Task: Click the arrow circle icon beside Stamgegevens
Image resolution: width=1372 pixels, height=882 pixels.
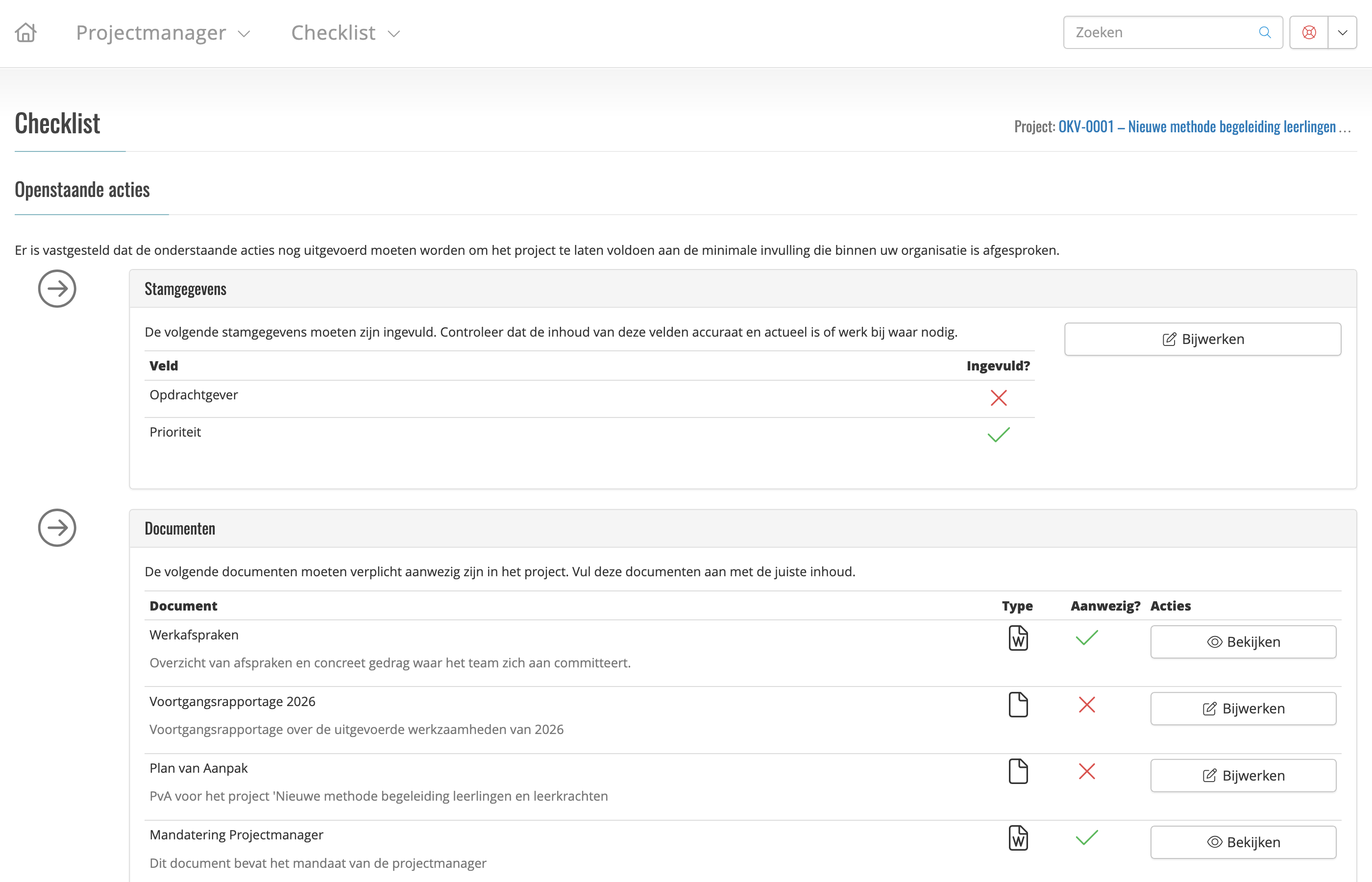Action: click(x=57, y=289)
